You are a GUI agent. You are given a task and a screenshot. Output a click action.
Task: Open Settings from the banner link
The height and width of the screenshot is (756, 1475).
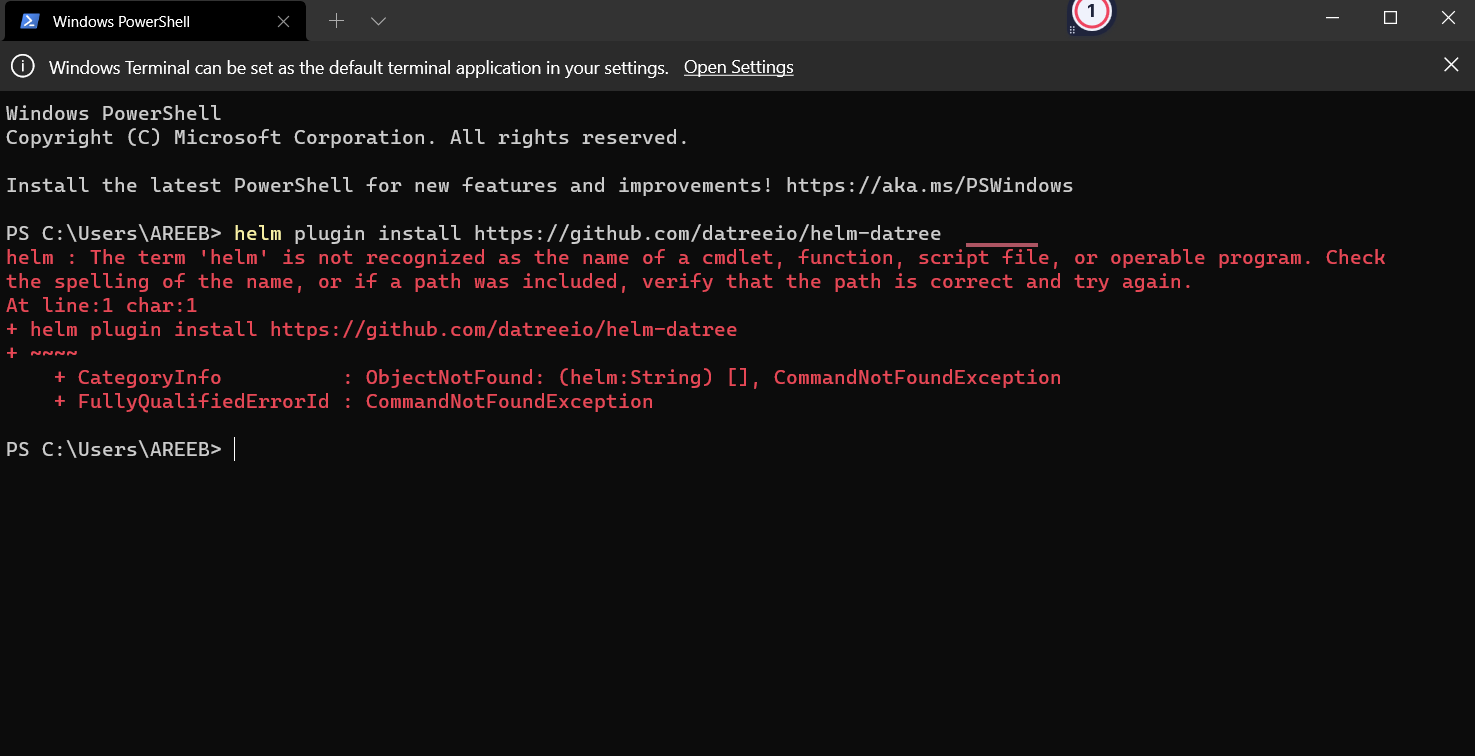pos(738,67)
